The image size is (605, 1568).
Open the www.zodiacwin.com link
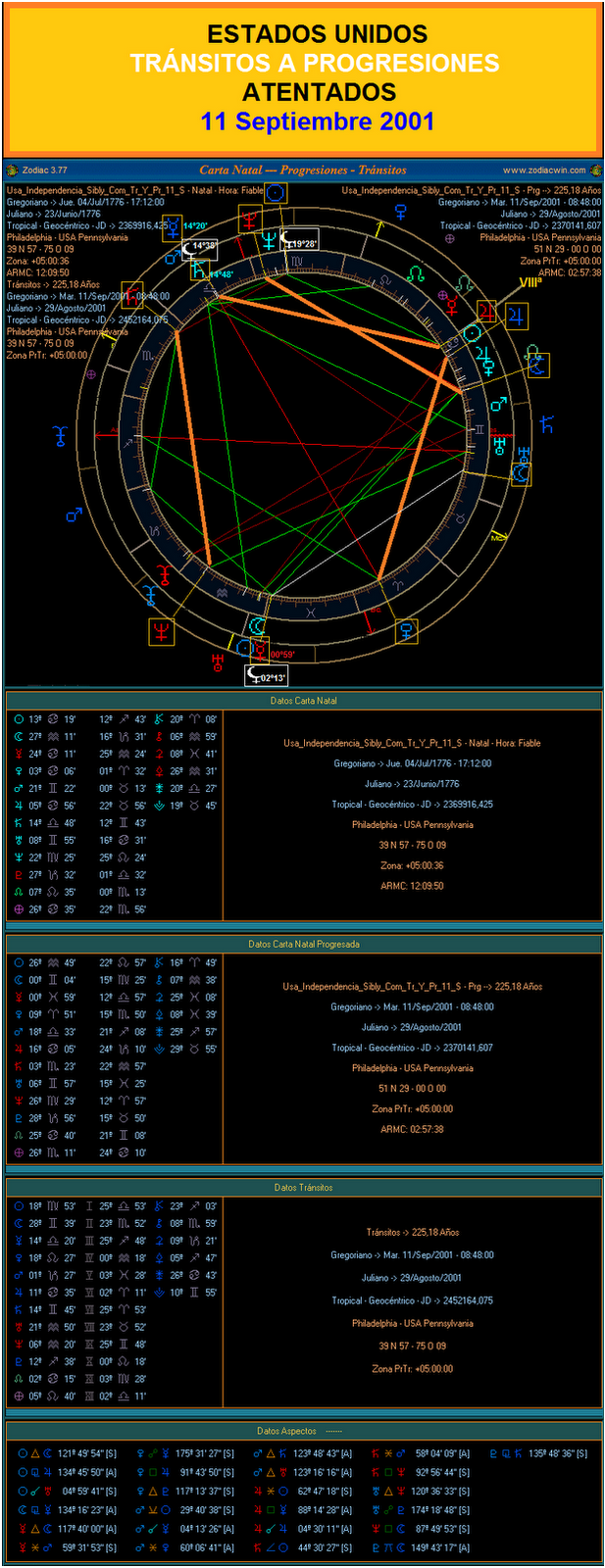[x=543, y=170]
